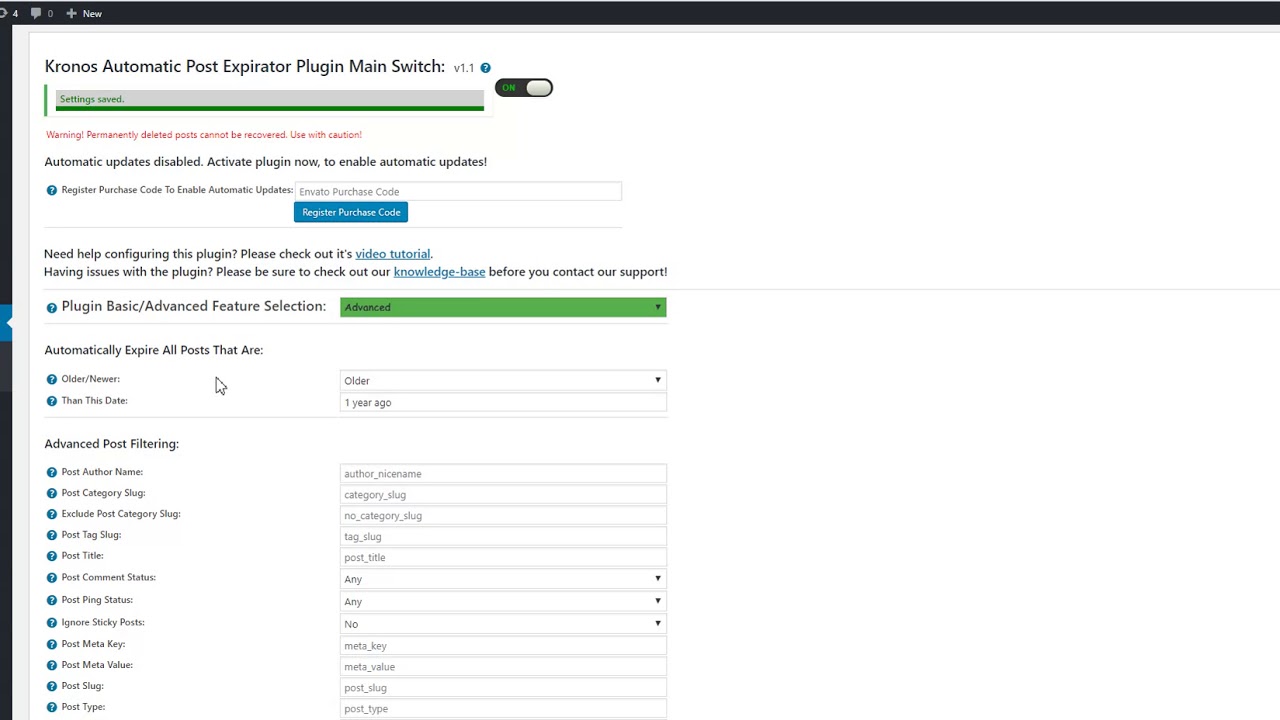Click help icon beside Post Type
Screen dimensions: 1280x720
click(x=52, y=707)
